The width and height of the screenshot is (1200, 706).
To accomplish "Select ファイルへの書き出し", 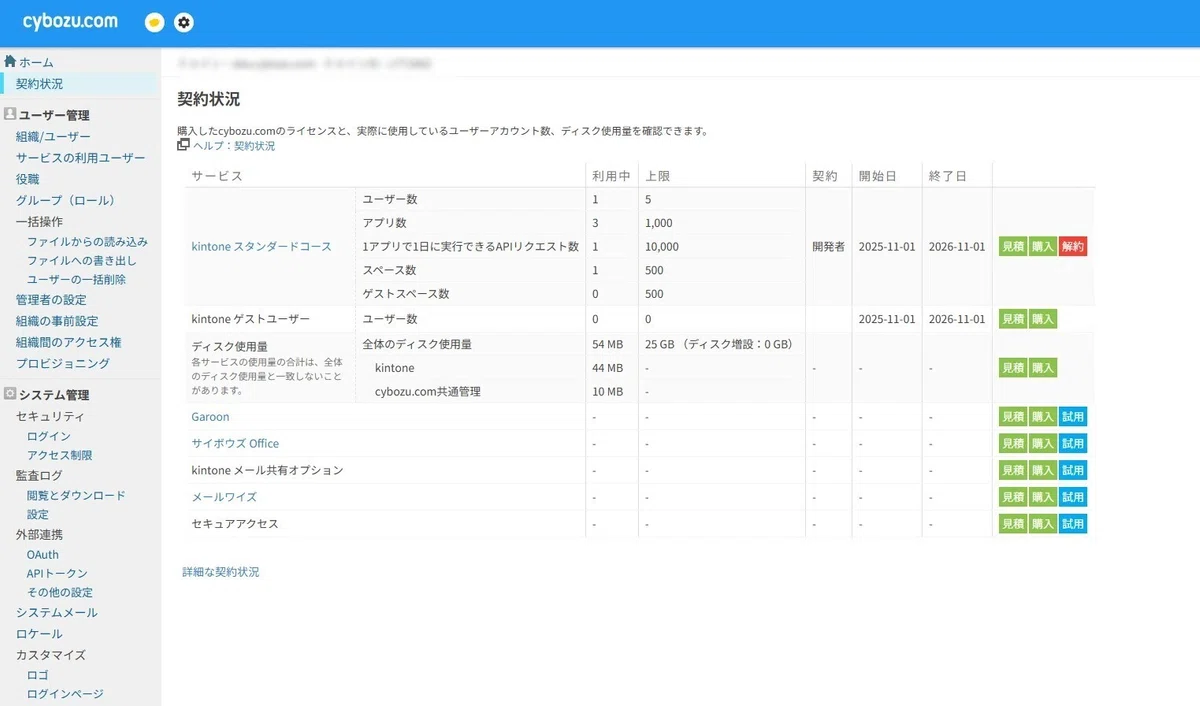I will click(x=81, y=261).
